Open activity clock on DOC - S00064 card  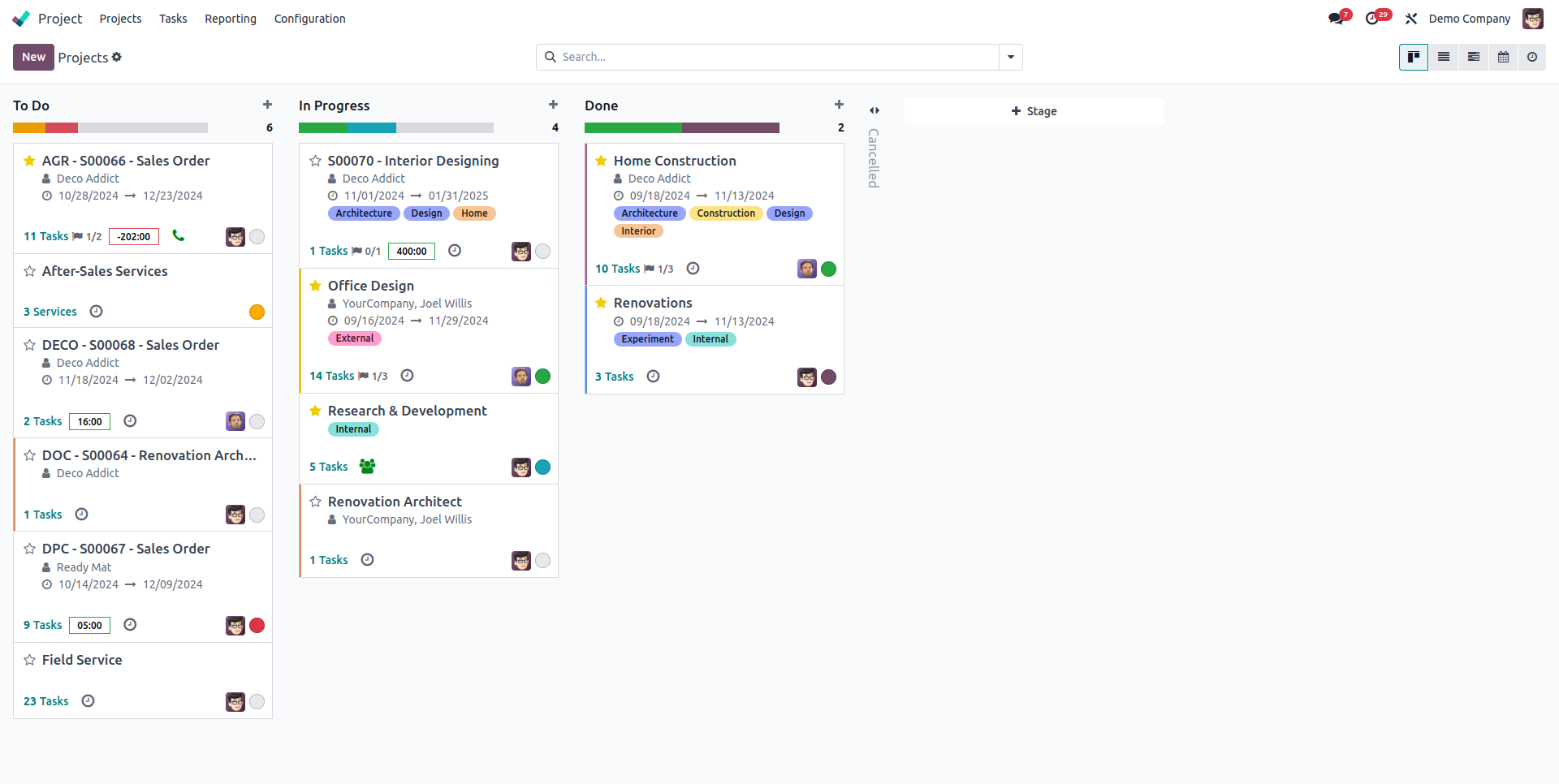tap(81, 515)
